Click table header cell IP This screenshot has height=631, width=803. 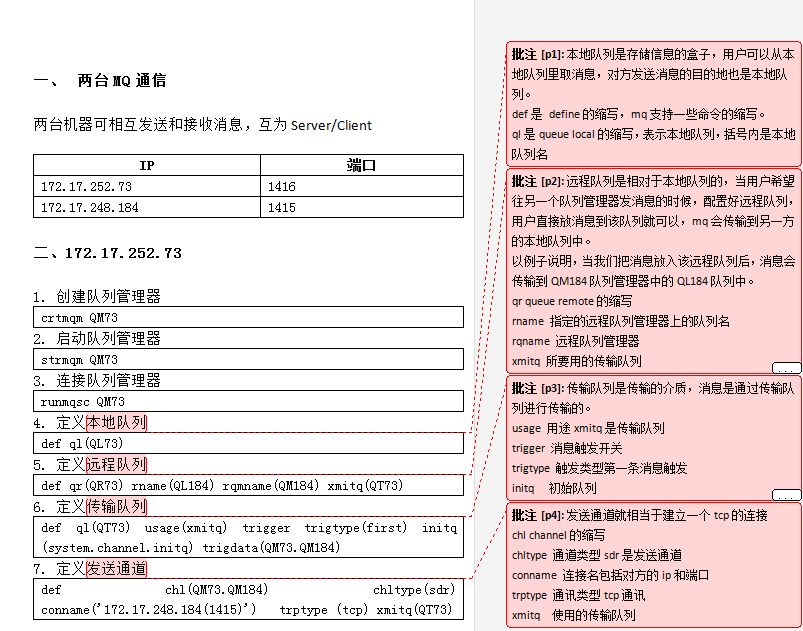pos(147,165)
